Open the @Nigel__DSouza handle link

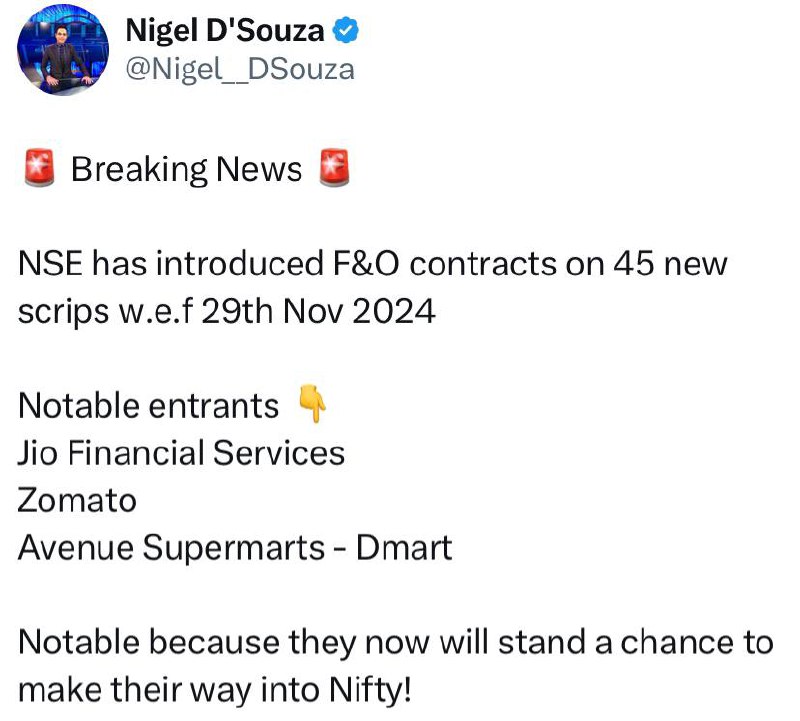(x=240, y=70)
